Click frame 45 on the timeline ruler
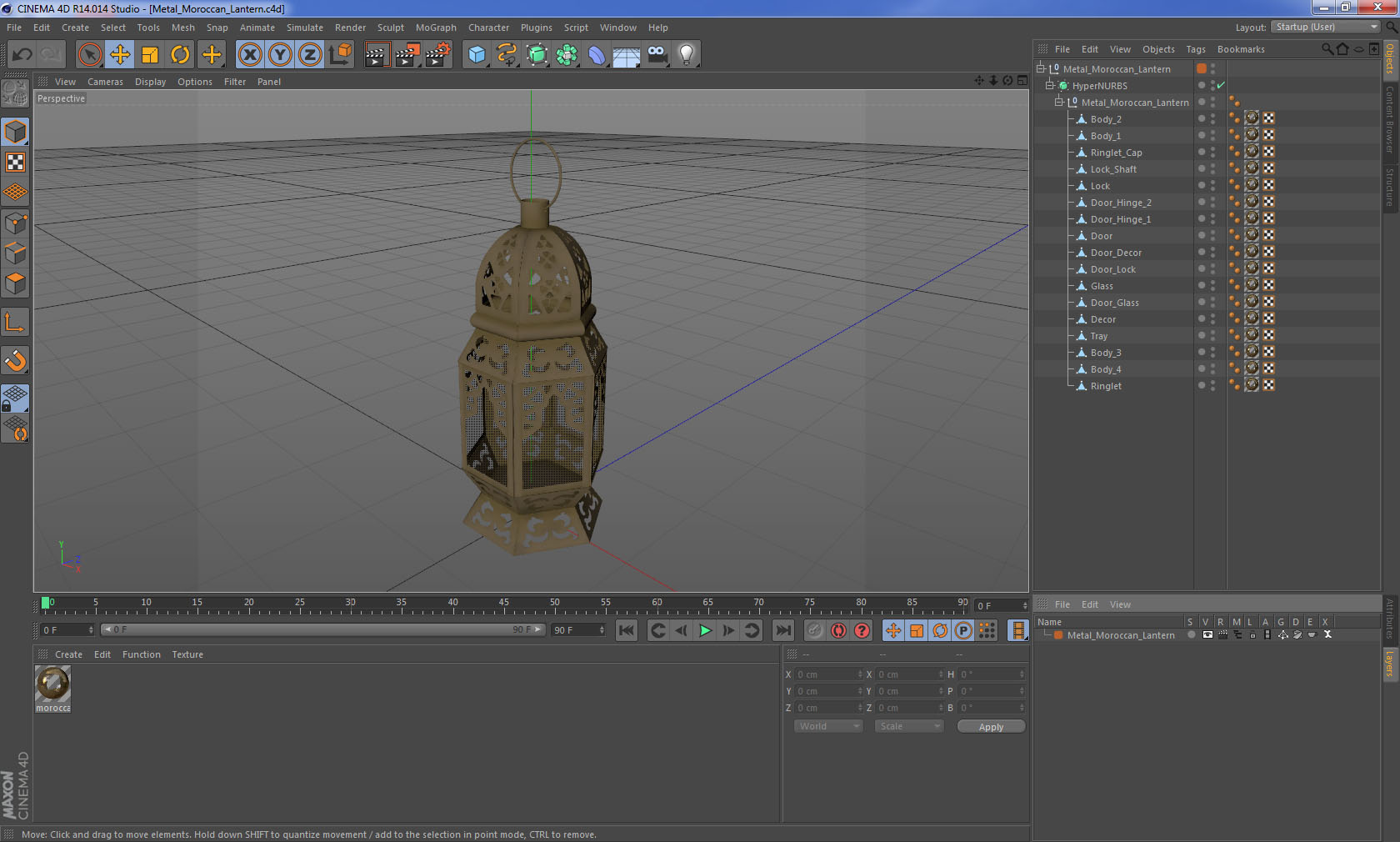 coord(503,602)
